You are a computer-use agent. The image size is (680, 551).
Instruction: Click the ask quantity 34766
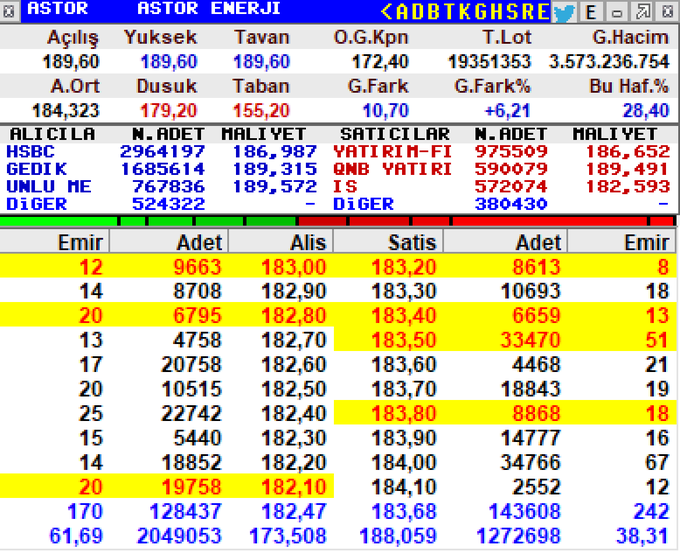tap(530, 462)
